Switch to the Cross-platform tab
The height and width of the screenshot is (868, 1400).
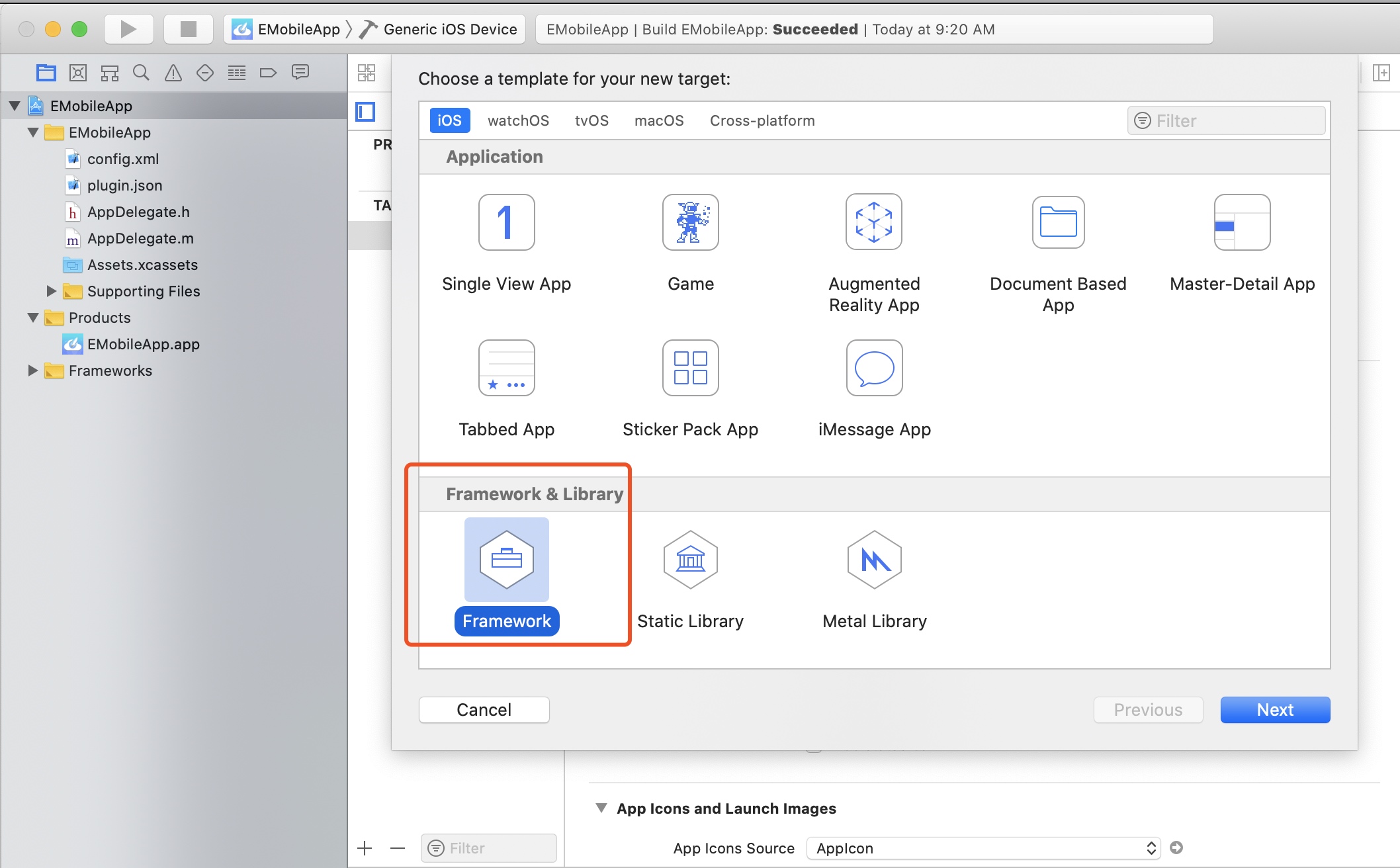coord(762,120)
